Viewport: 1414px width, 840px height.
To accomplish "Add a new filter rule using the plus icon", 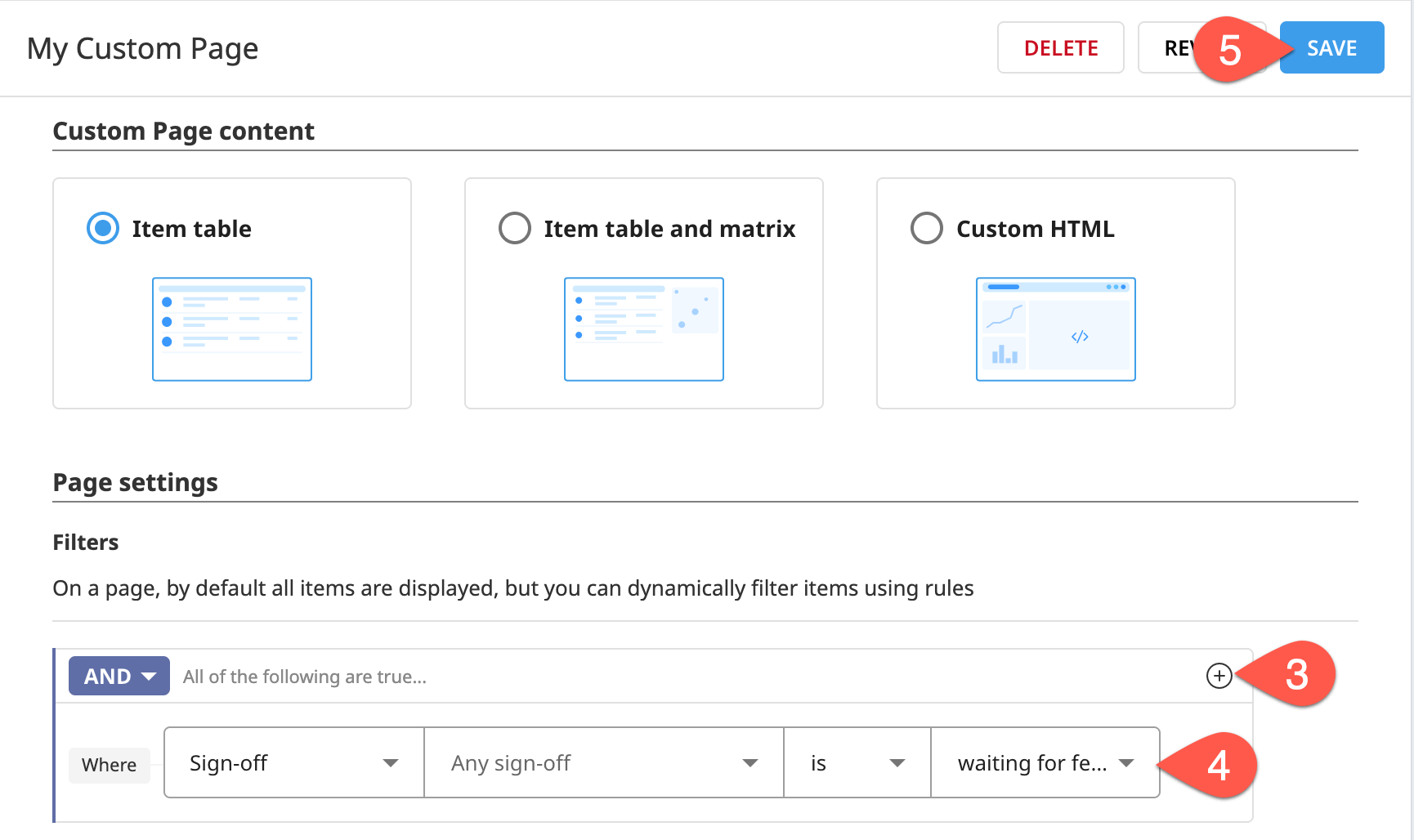I will (1219, 676).
